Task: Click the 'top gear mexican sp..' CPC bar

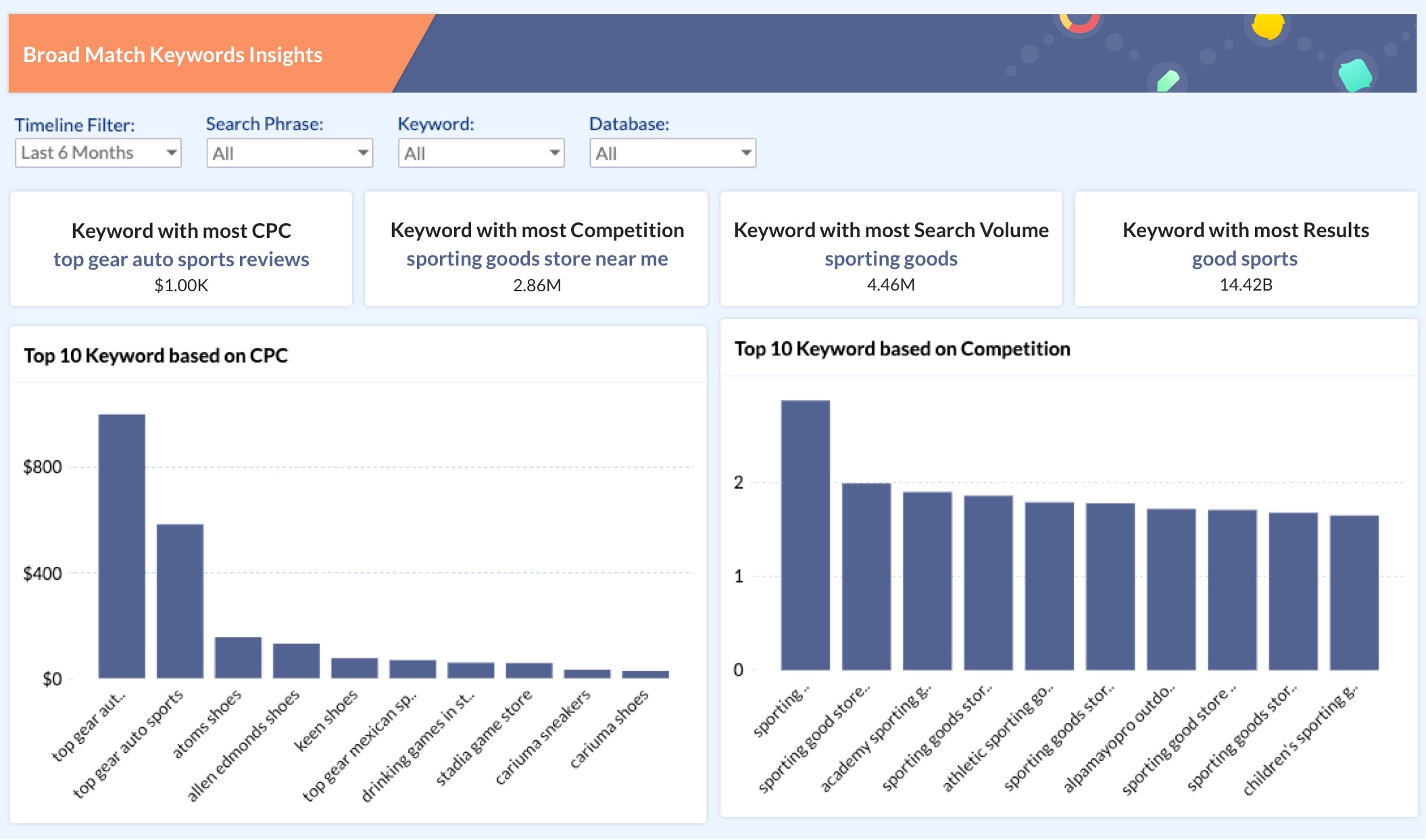Action: tap(412, 669)
